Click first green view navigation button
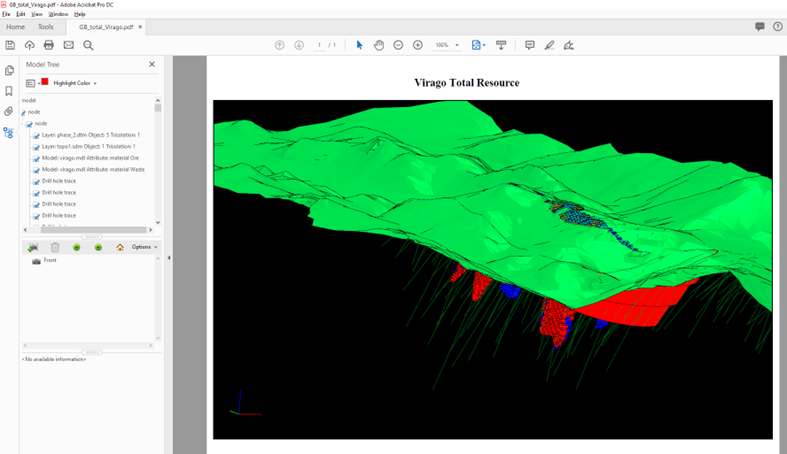Viewport: 787px width, 454px height. (76, 247)
